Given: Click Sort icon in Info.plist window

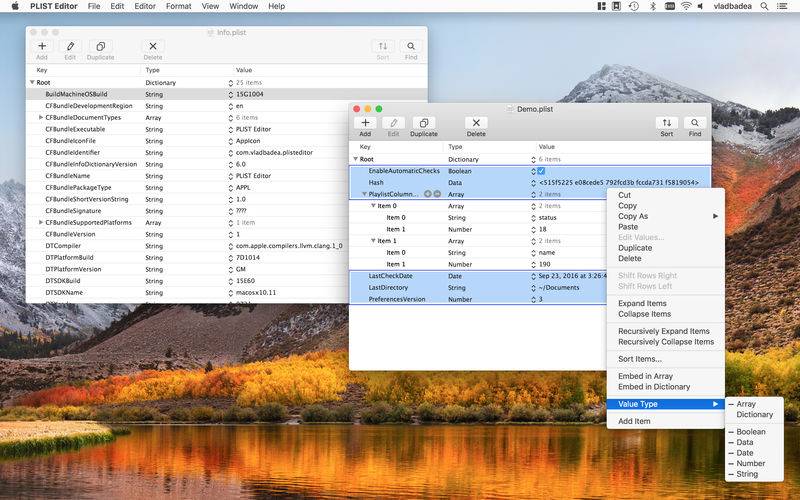Looking at the screenshot, I should click(383, 46).
